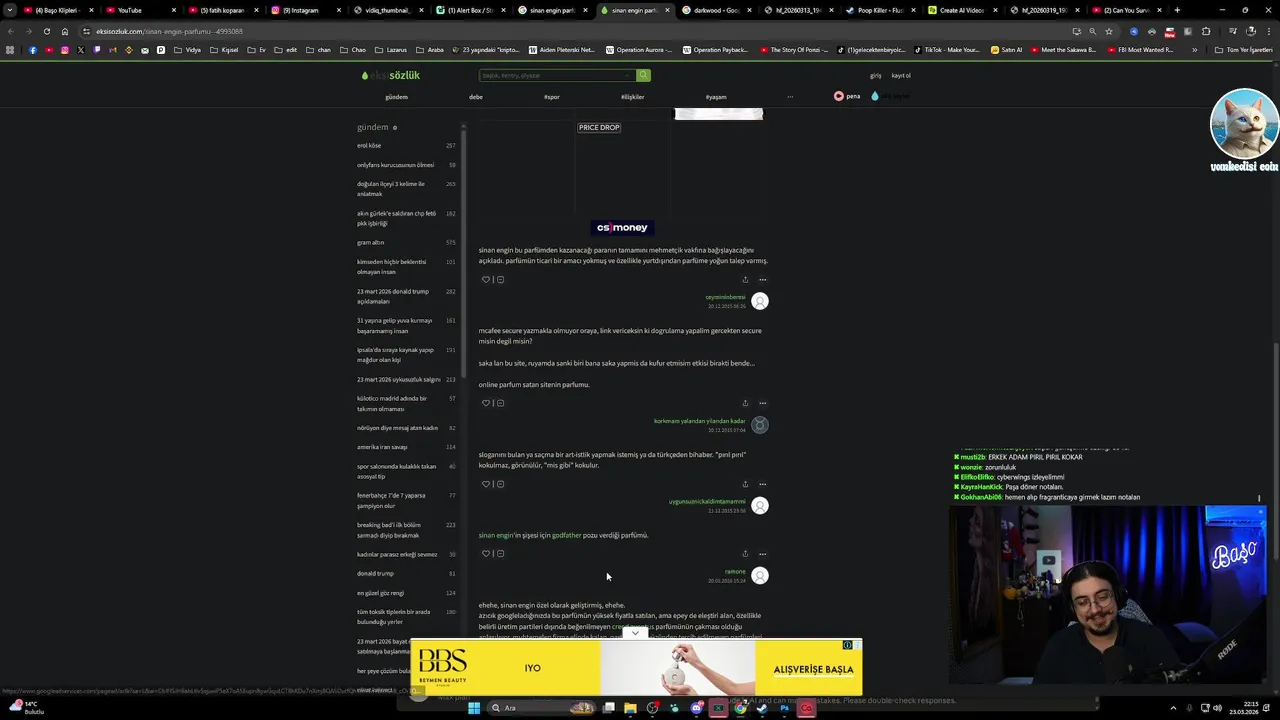Click the ekşi sözlük logo

[x=391, y=75]
